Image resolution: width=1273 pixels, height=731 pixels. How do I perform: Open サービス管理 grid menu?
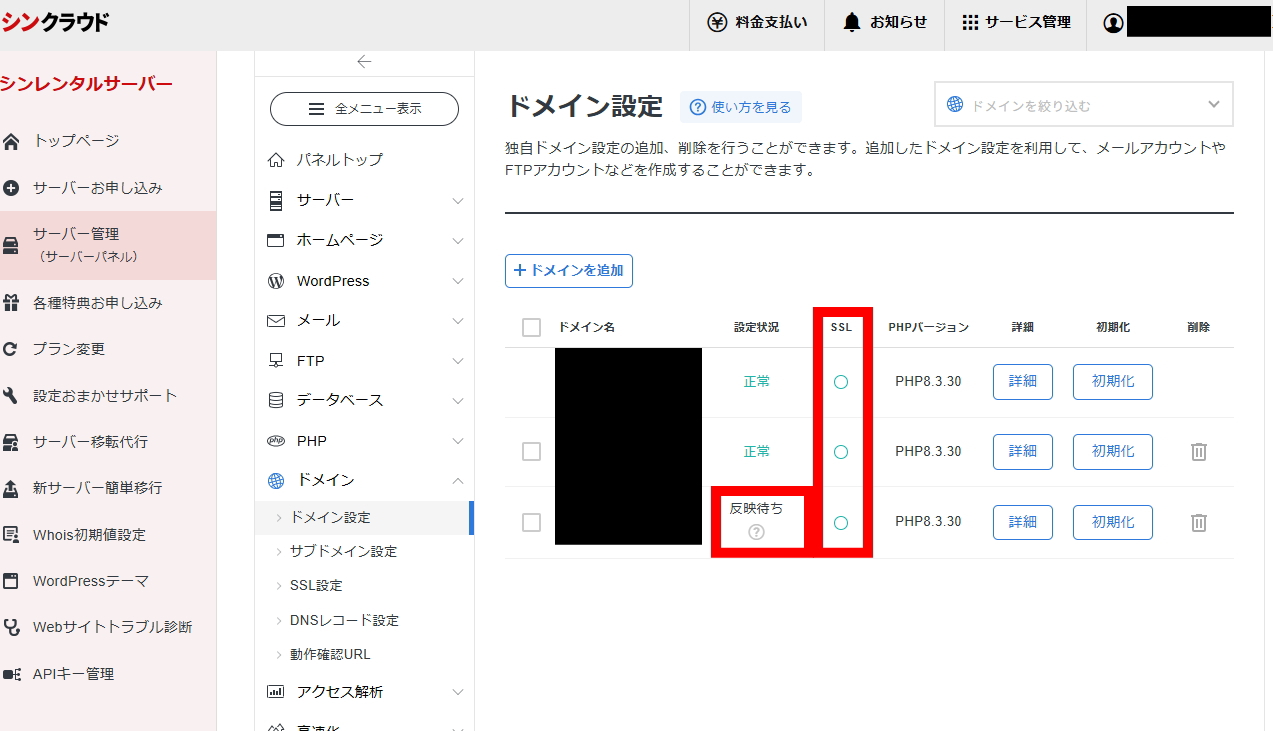point(1015,22)
